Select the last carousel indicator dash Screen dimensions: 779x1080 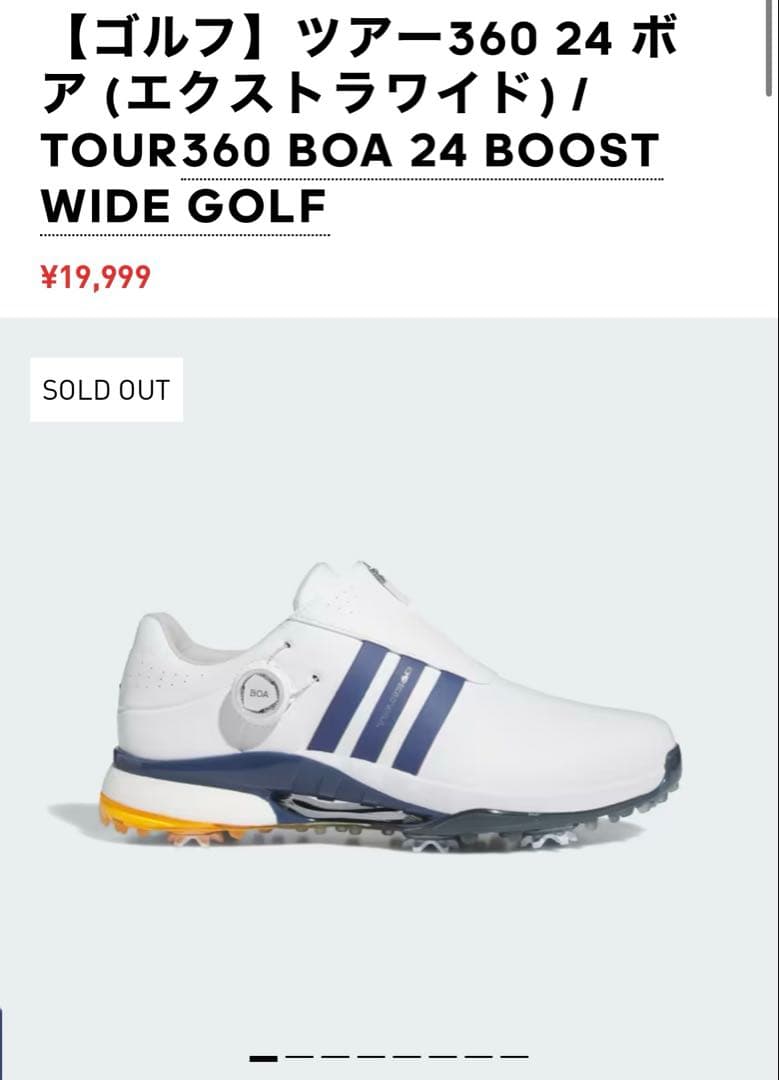[x=514, y=1057]
